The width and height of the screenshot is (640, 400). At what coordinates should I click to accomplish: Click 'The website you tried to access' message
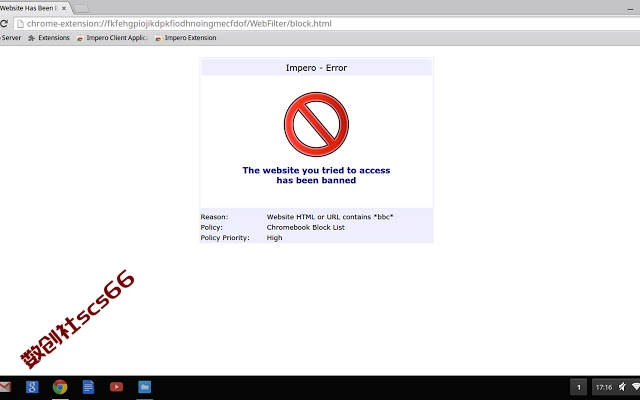click(x=316, y=170)
